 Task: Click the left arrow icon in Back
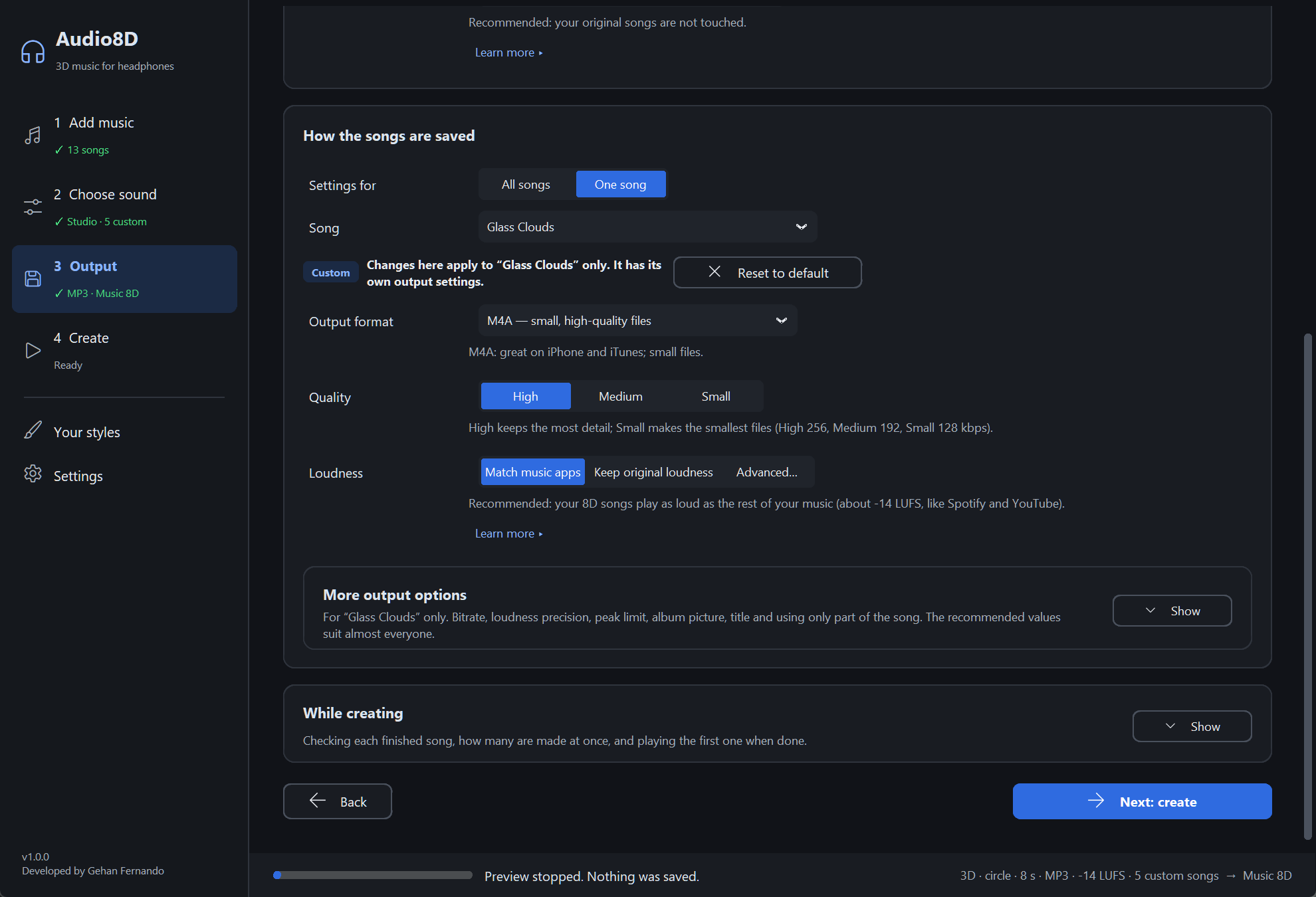[x=318, y=801]
